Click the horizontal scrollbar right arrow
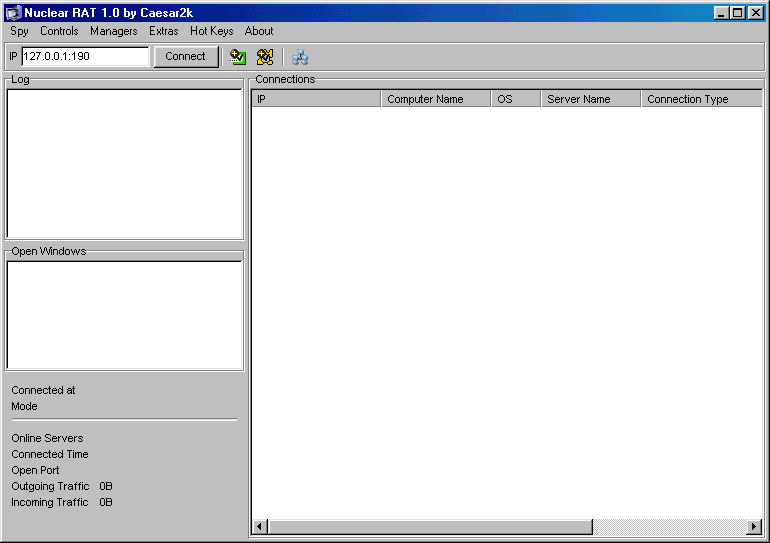Image resolution: width=770 pixels, height=543 pixels. point(755,527)
